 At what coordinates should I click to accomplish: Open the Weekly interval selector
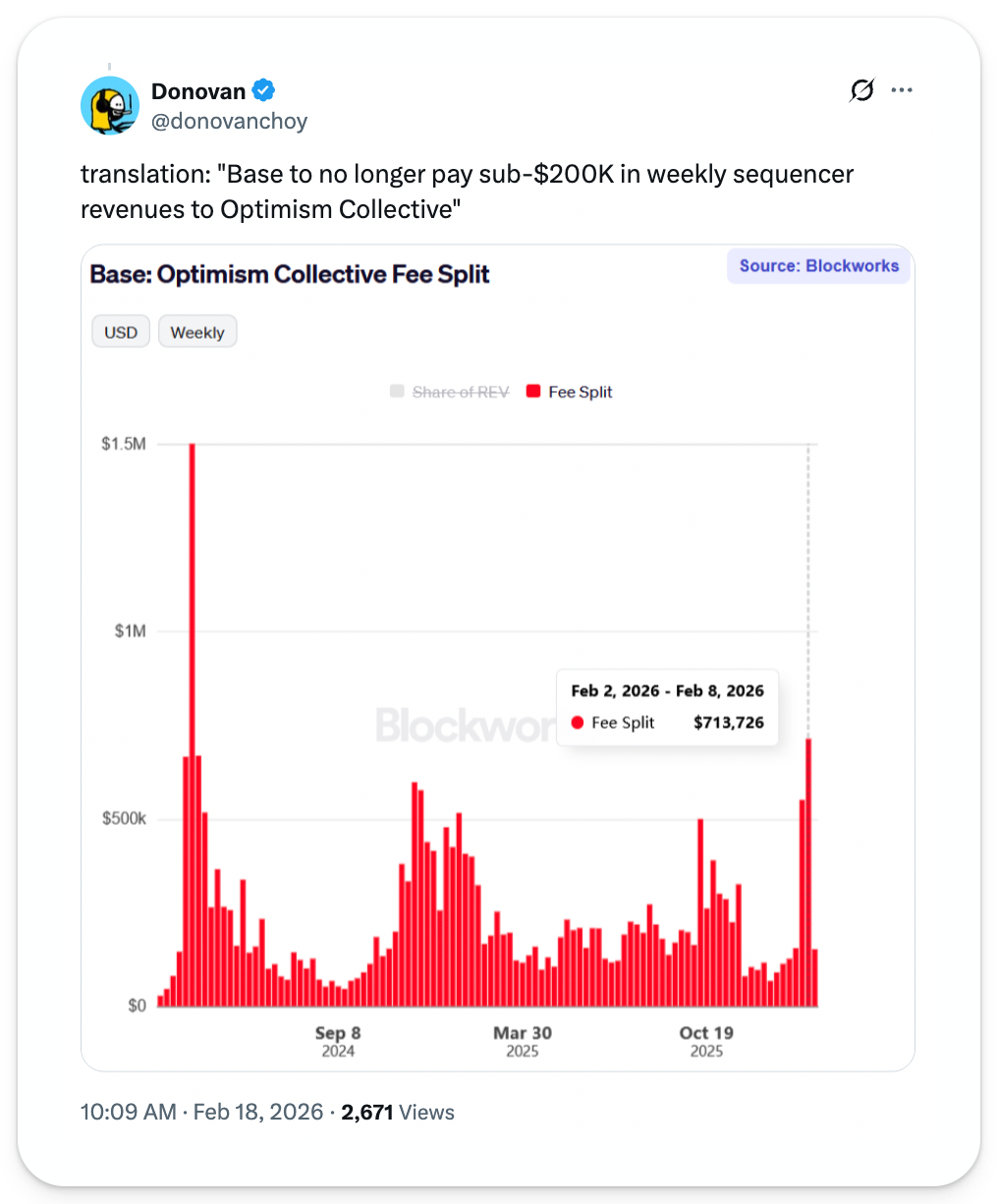click(197, 332)
